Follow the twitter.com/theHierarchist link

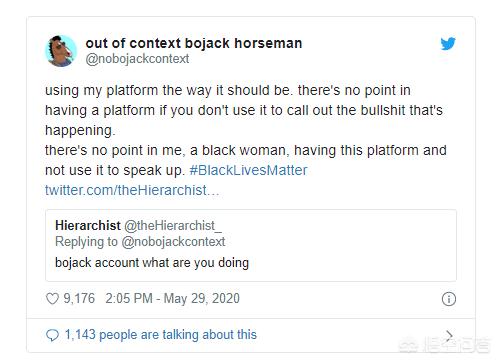point(132,190)
